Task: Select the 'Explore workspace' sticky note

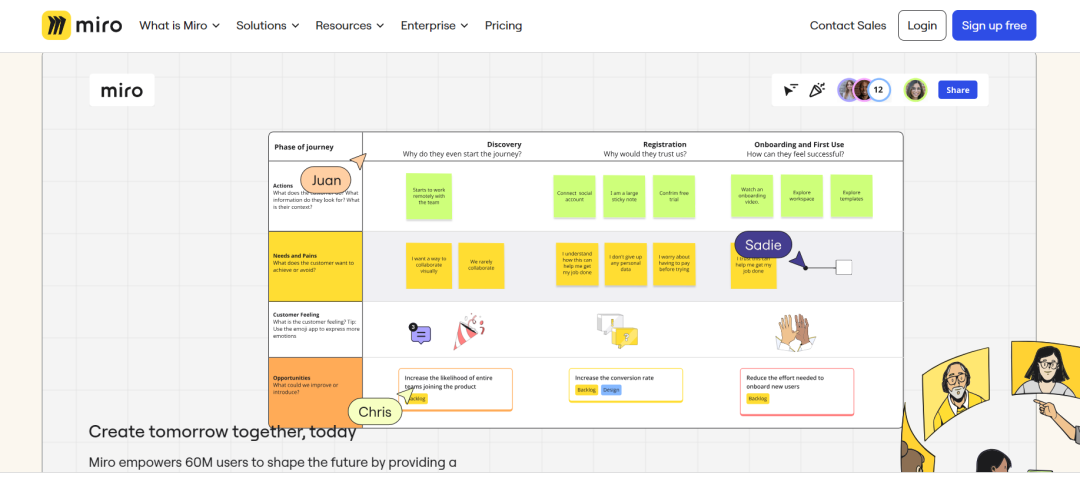Action: tap(802, 196)
